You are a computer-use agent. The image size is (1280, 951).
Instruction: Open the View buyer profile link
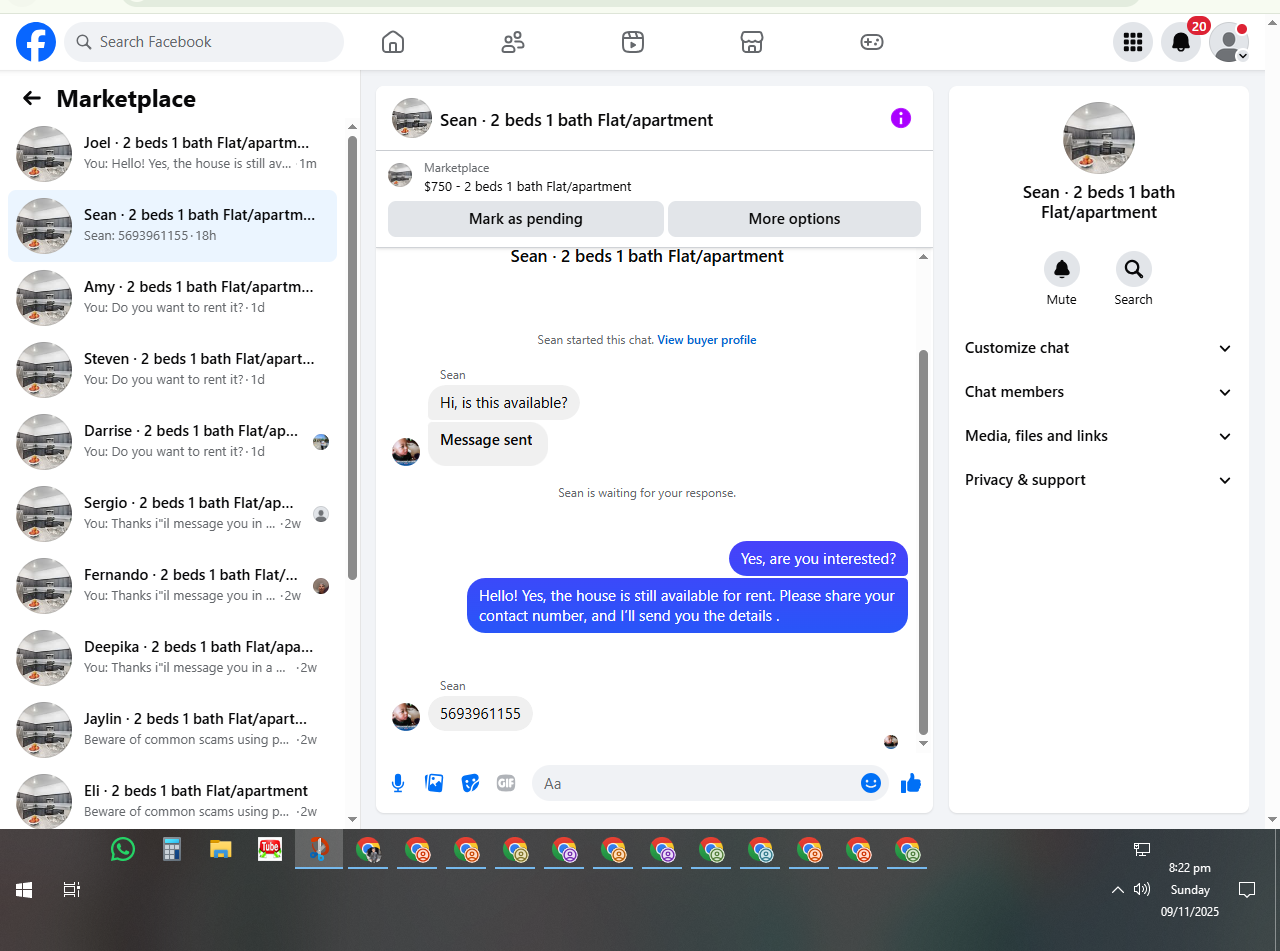tap(707, 340)
